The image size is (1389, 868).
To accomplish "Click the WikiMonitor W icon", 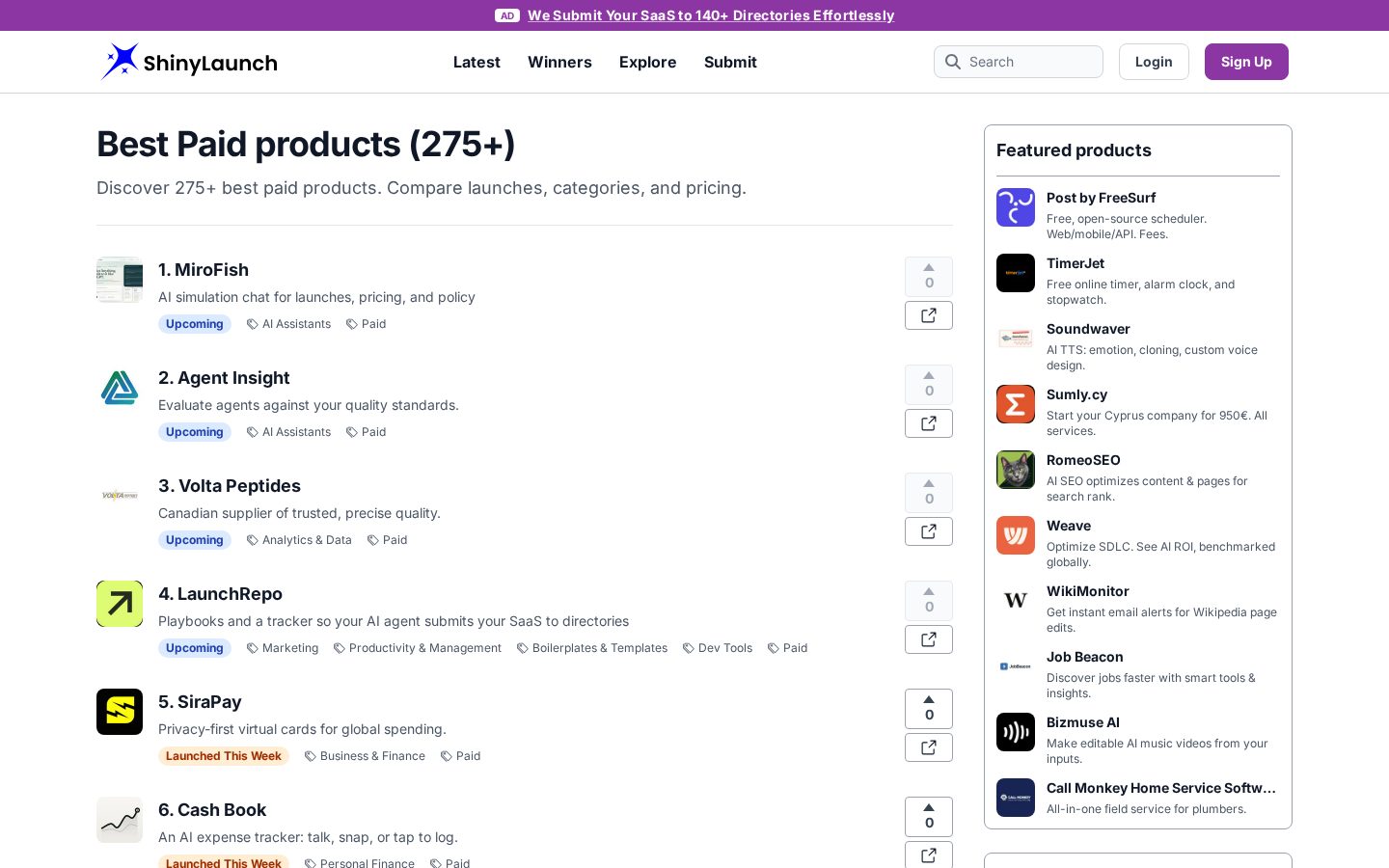I will [x=1016, y=601].
